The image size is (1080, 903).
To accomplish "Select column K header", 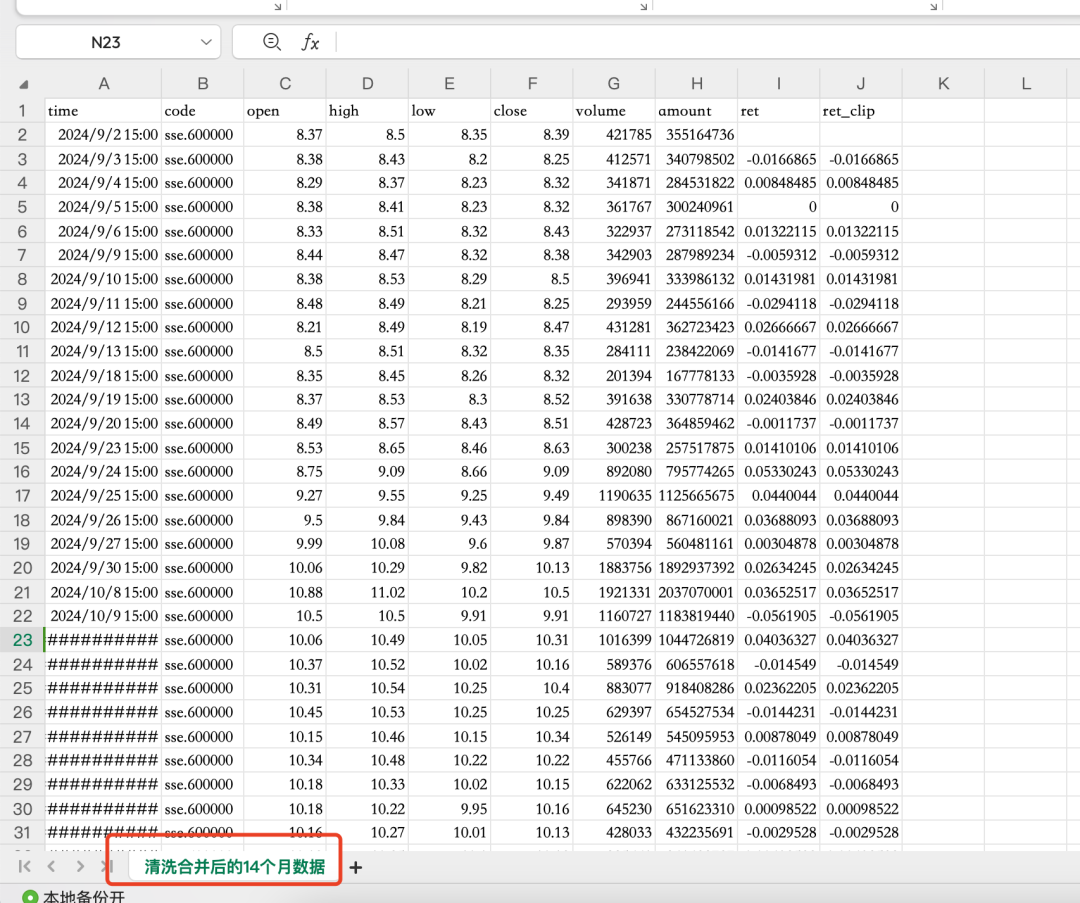I will (x=943, y=84).
